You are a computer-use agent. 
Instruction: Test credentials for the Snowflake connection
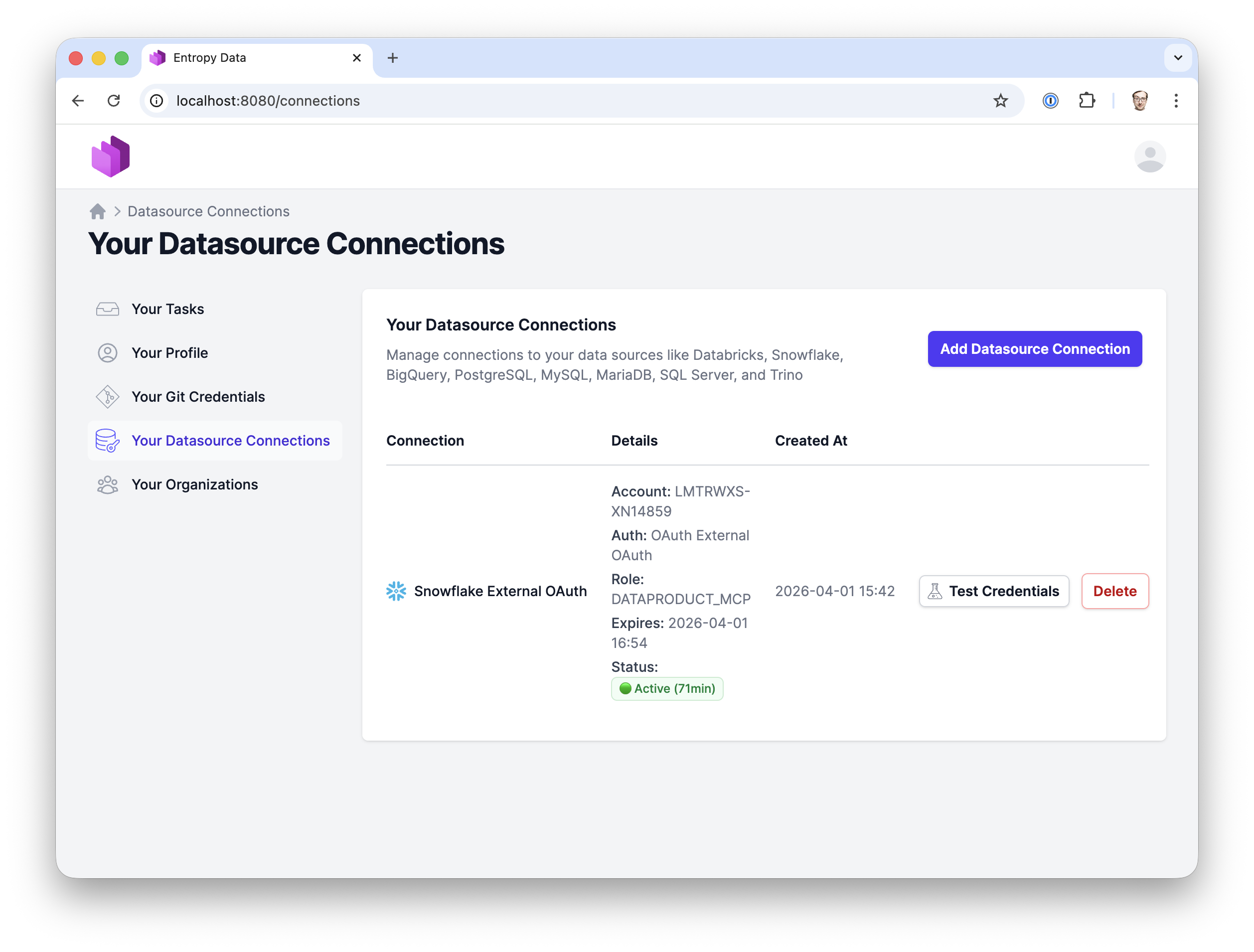coord(993,591)
